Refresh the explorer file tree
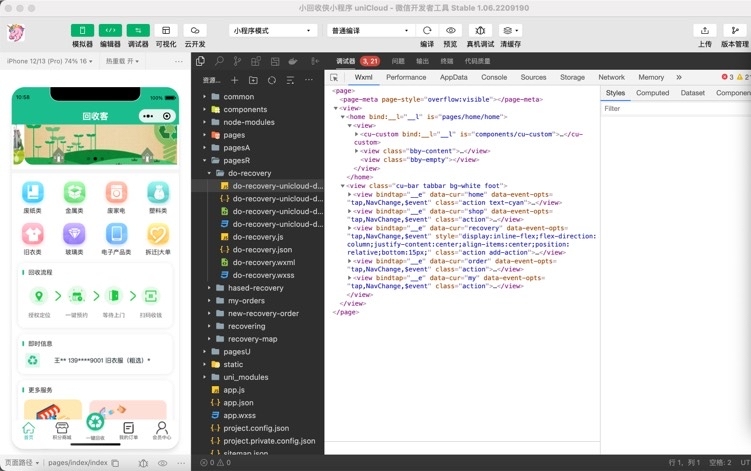Viewport: 751px width, 471px height. (x=272, y=80)
